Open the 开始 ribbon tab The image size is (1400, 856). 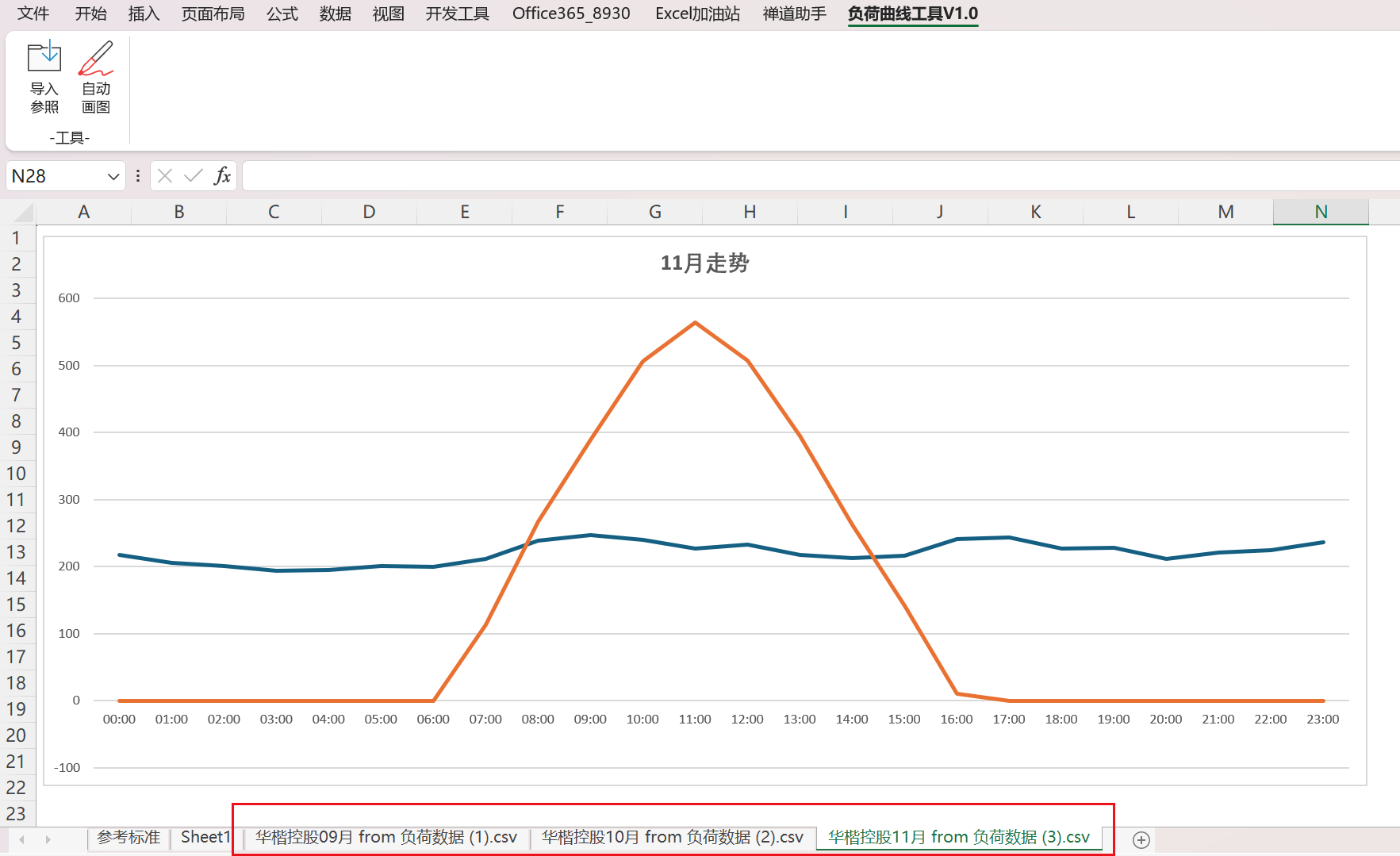click(x=90, y=13)
